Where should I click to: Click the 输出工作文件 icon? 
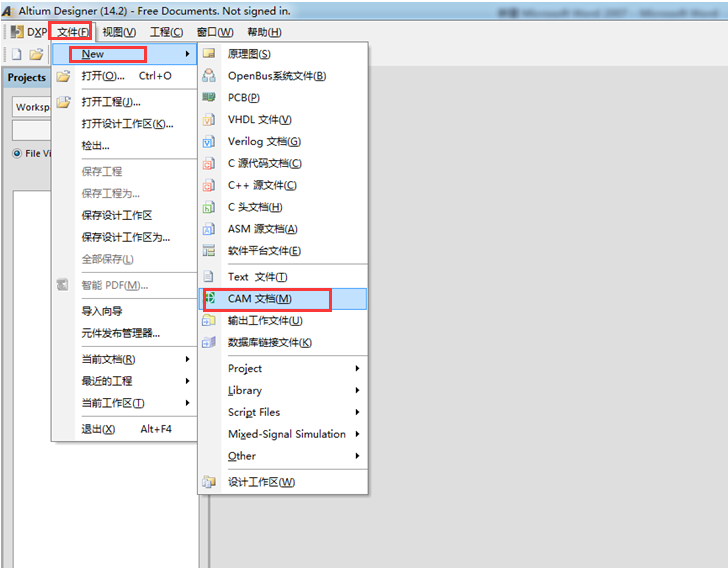tap(209, 320)
